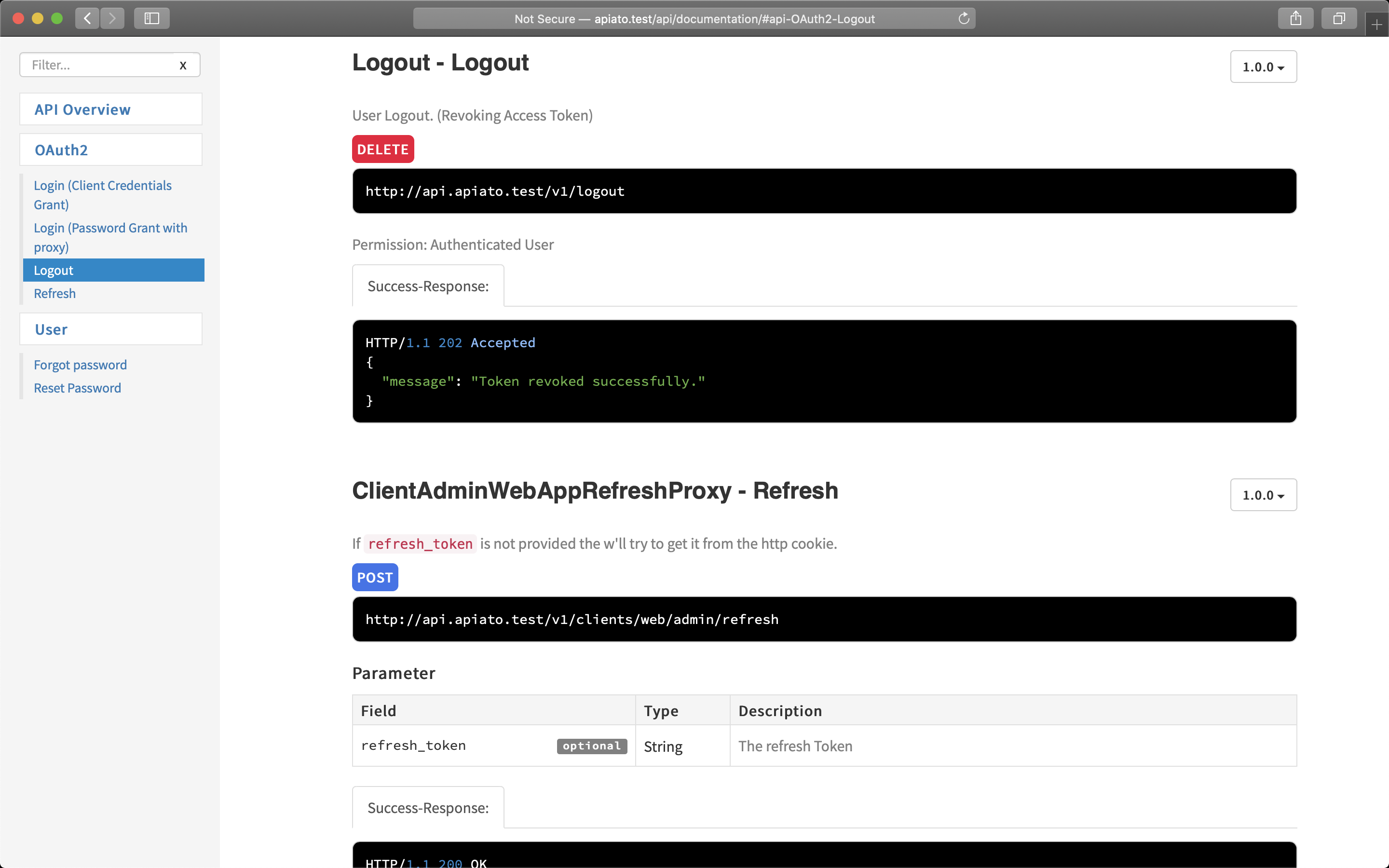Click the browser address bar URL

coord(694,18)
